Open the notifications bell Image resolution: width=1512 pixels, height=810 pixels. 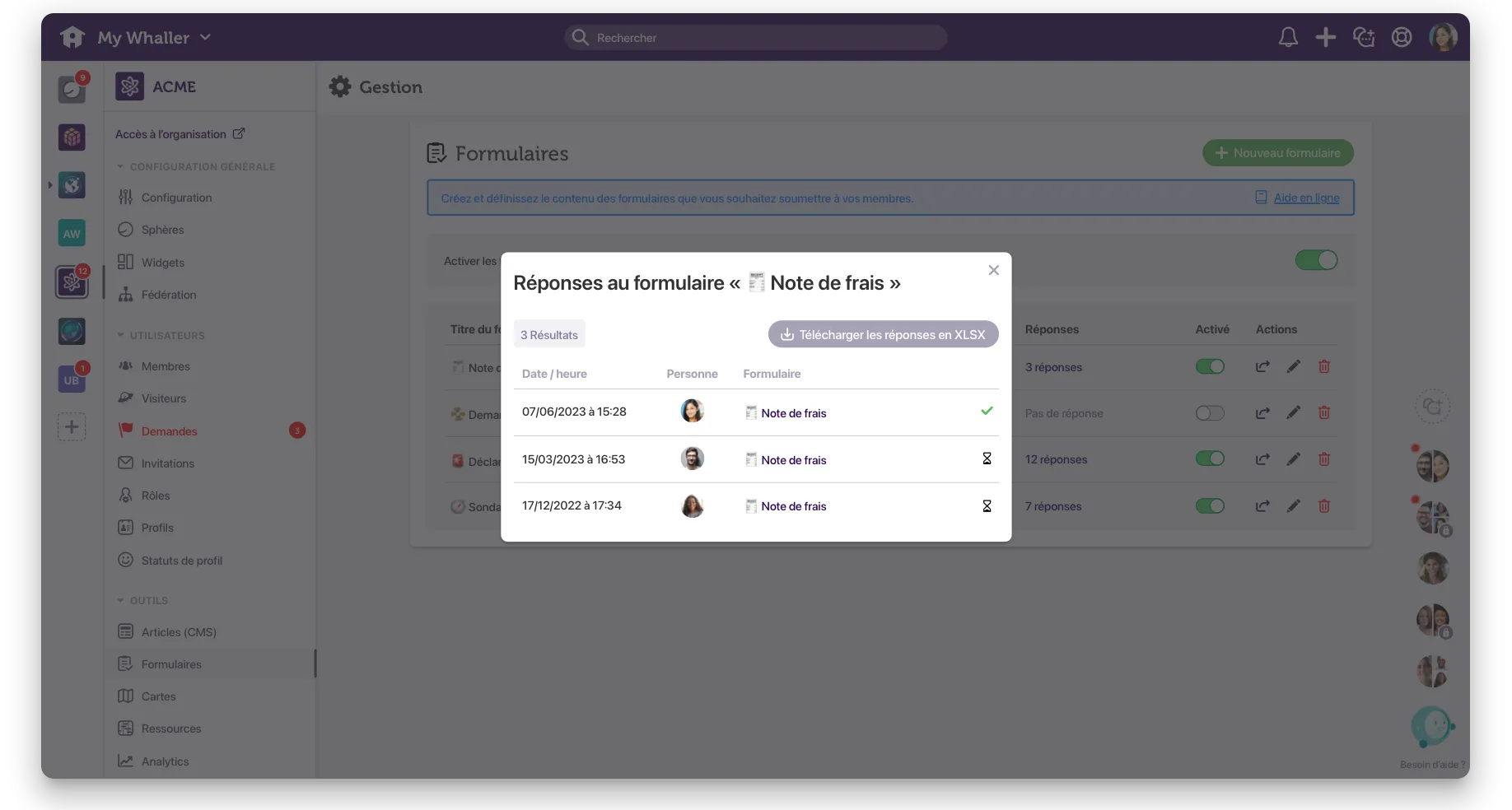tap(1288, 37)
